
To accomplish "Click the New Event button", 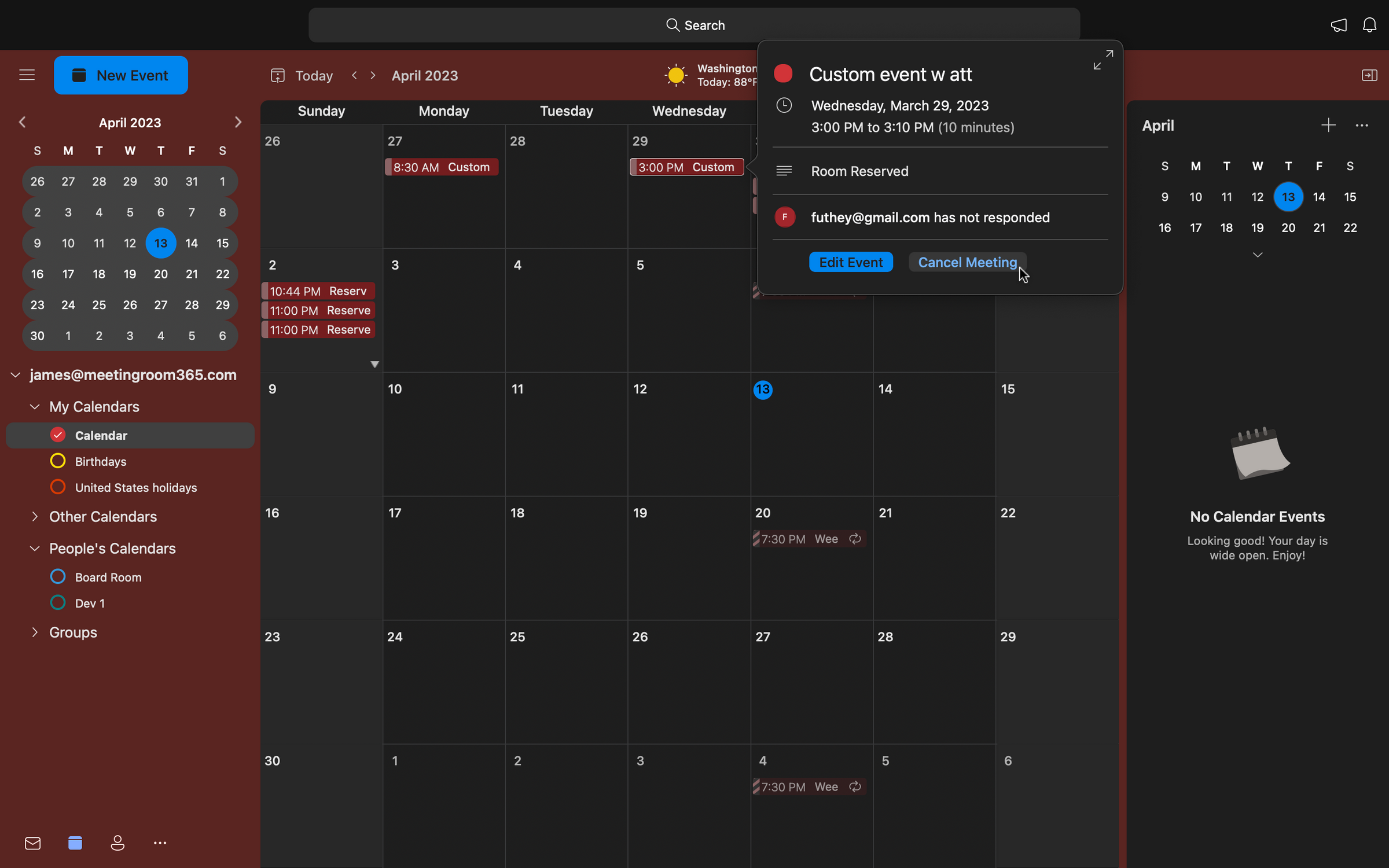I will pyautogui.click(x=120, y=75).
